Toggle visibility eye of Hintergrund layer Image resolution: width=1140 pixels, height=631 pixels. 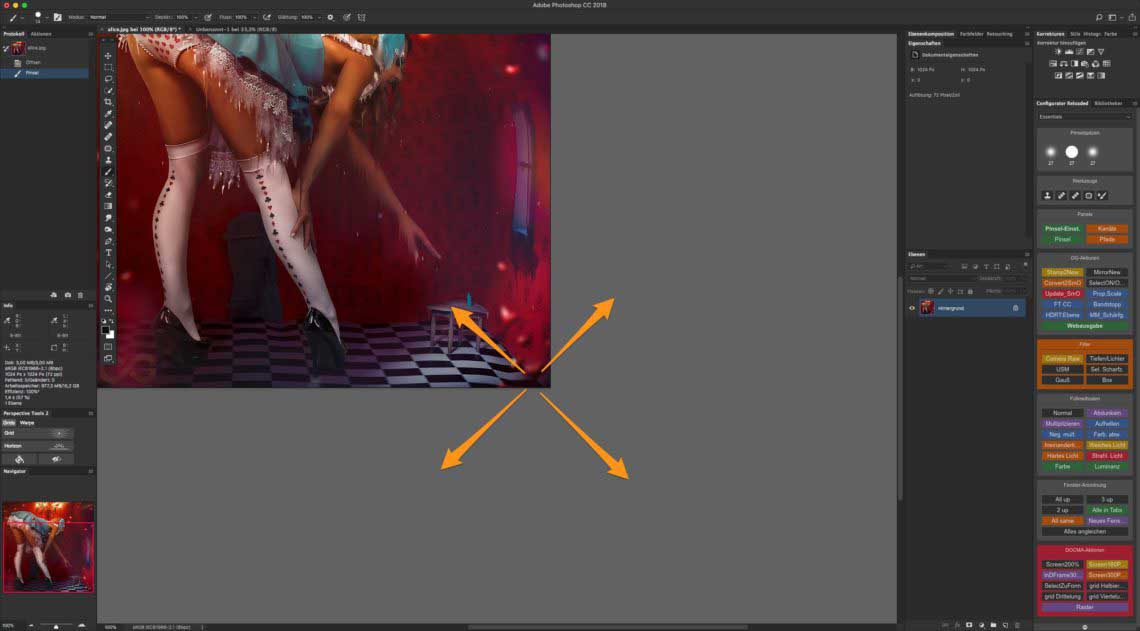click(x=912, y=308)
